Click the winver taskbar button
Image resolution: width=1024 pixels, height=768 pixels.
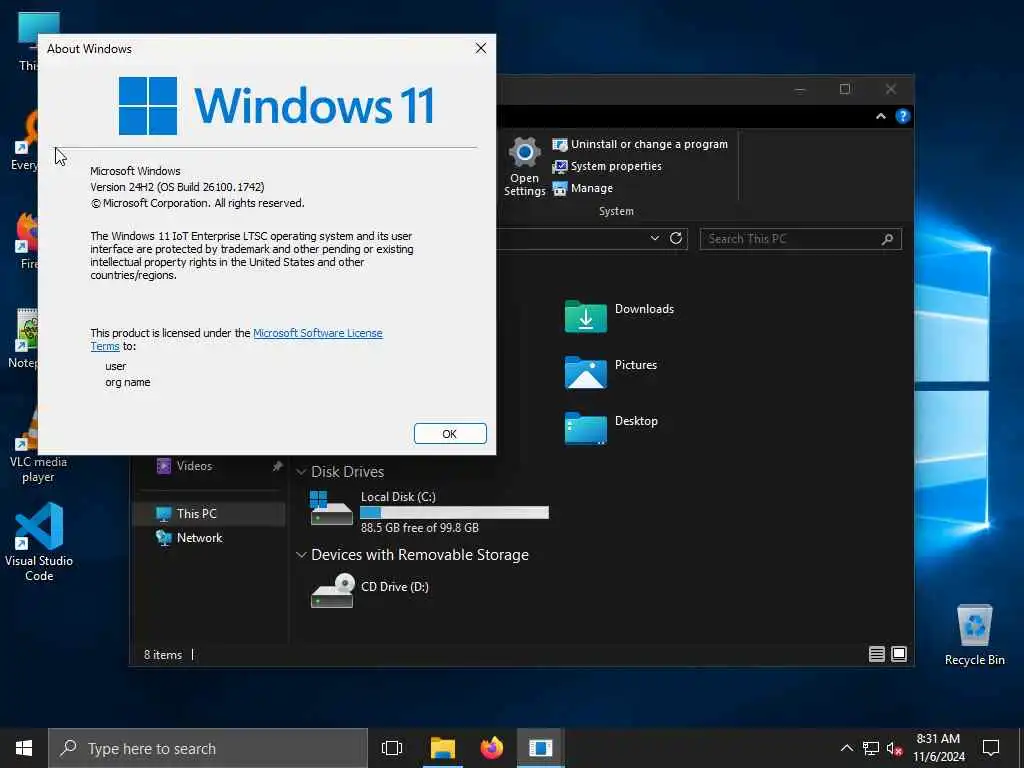click(x=541, y=748)
